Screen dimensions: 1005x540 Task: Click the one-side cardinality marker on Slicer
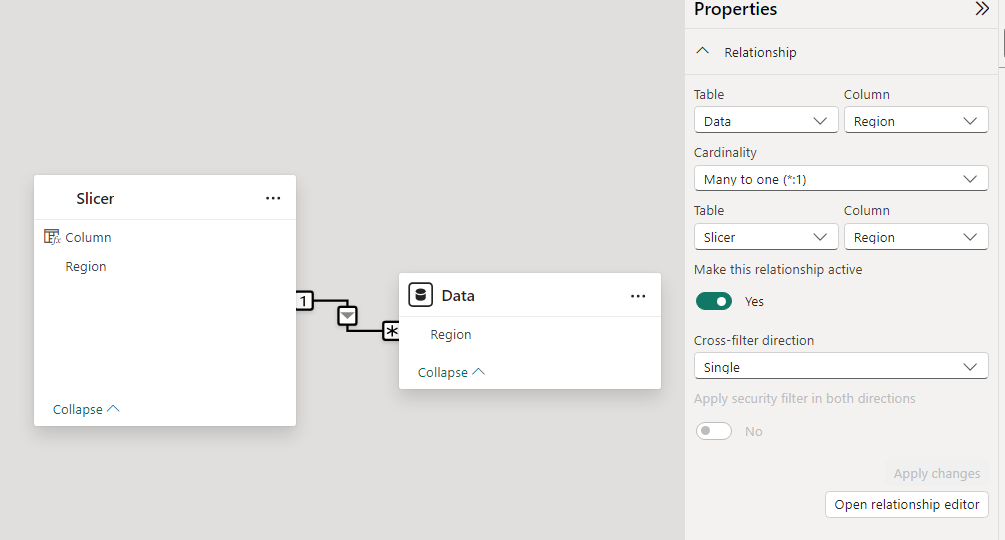point(304,300)
